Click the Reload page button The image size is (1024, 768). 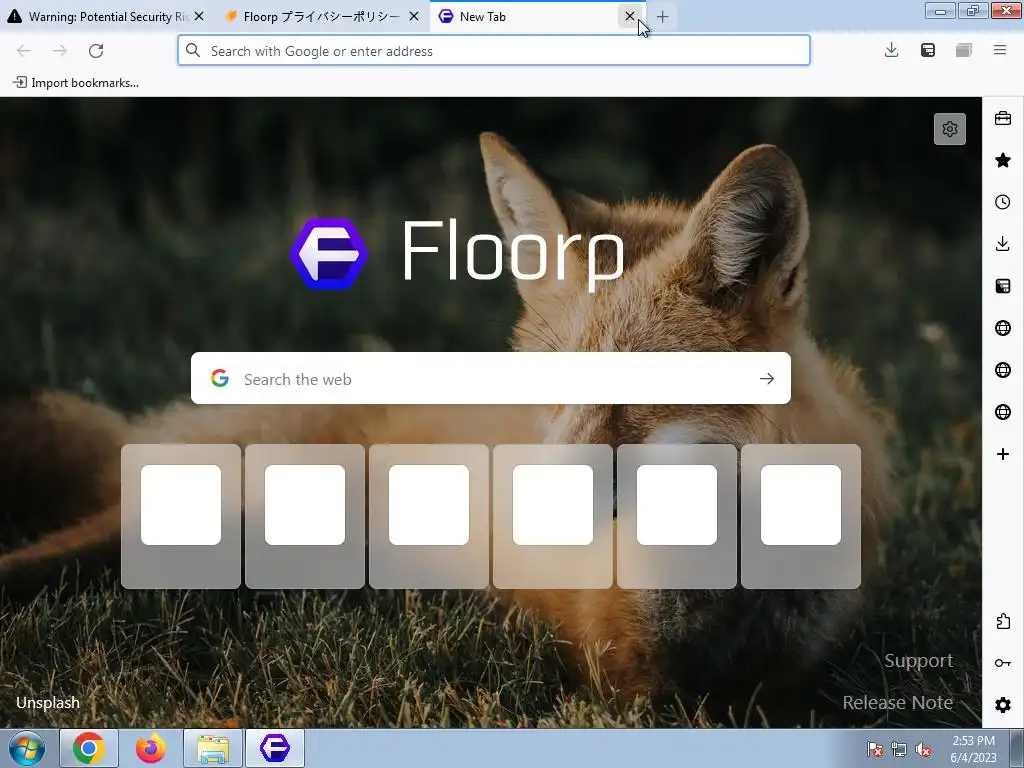(x=96, y=50)
